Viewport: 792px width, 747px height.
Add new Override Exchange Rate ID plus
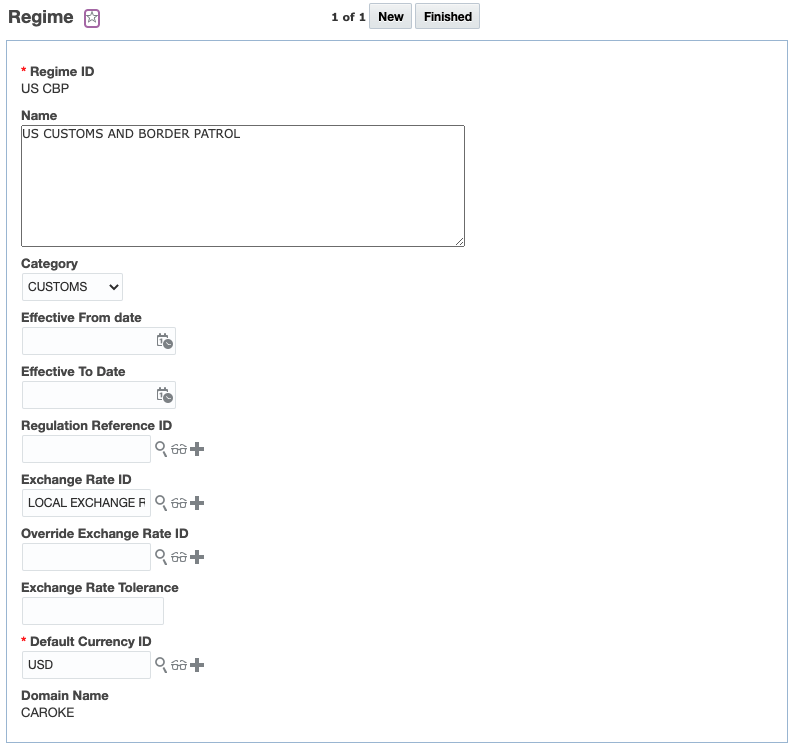pyautogui.click(x=197, y=557)
